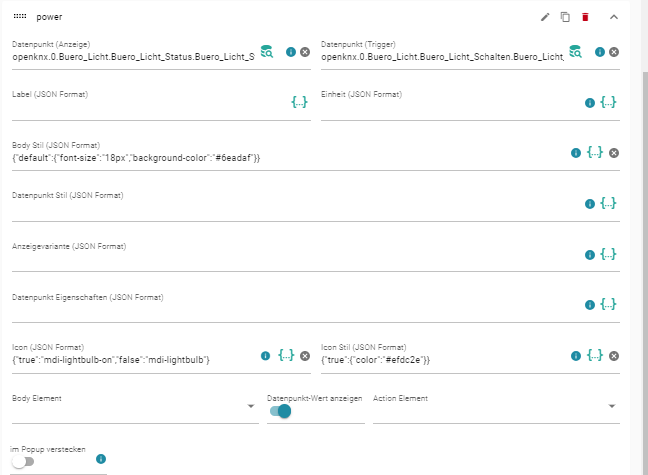
Task: Click the Icon (JSON Format) input field
Action: (x=130, y=359)
